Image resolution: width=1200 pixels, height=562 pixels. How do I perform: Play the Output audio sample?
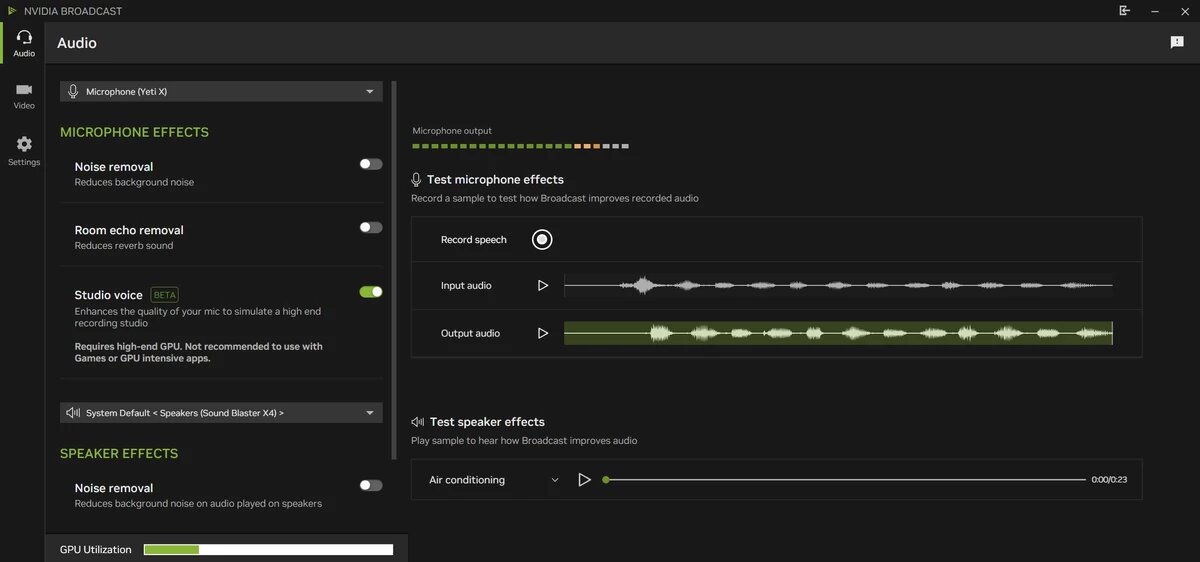[x=543, y=333]
